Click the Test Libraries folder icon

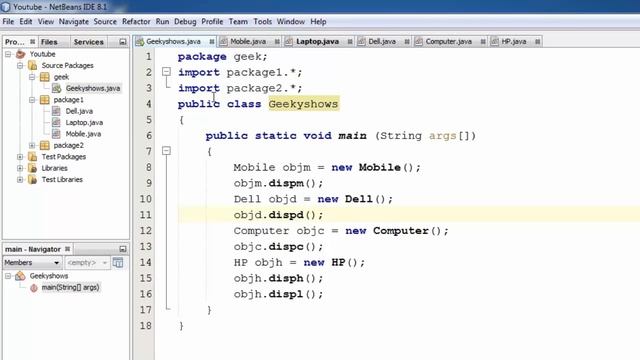pyautogui.click(x=33, y=180)
